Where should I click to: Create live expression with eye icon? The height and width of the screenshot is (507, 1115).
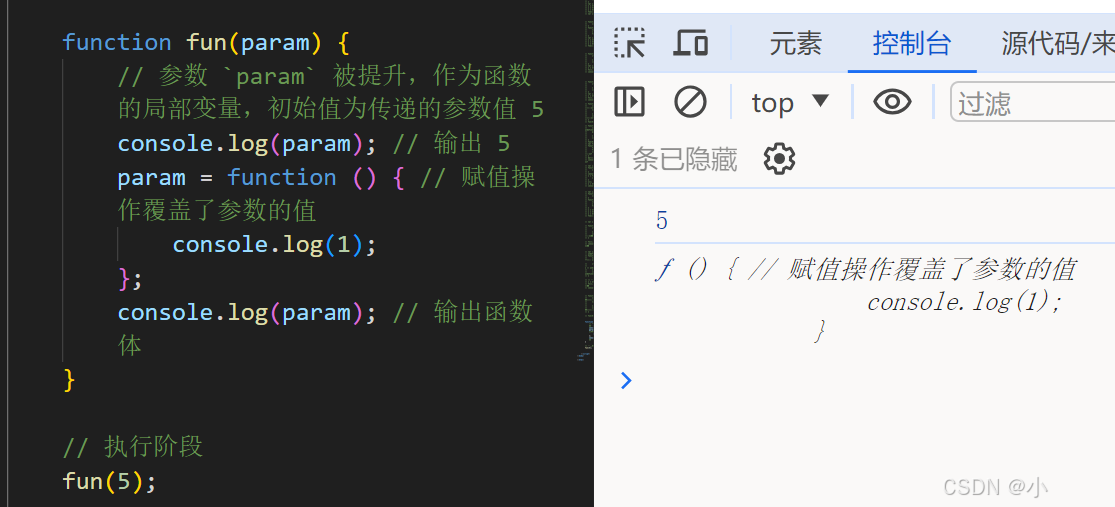pos(892,102)
